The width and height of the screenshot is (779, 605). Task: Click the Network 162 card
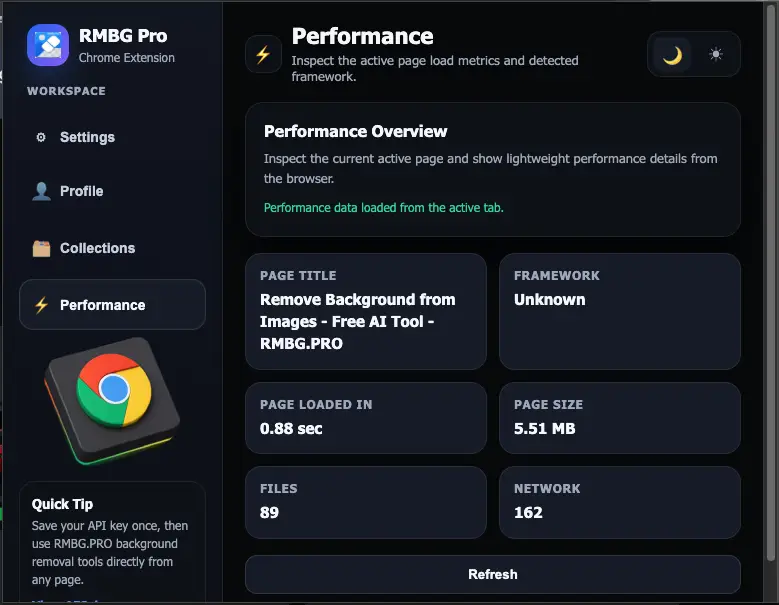point(620,502)
